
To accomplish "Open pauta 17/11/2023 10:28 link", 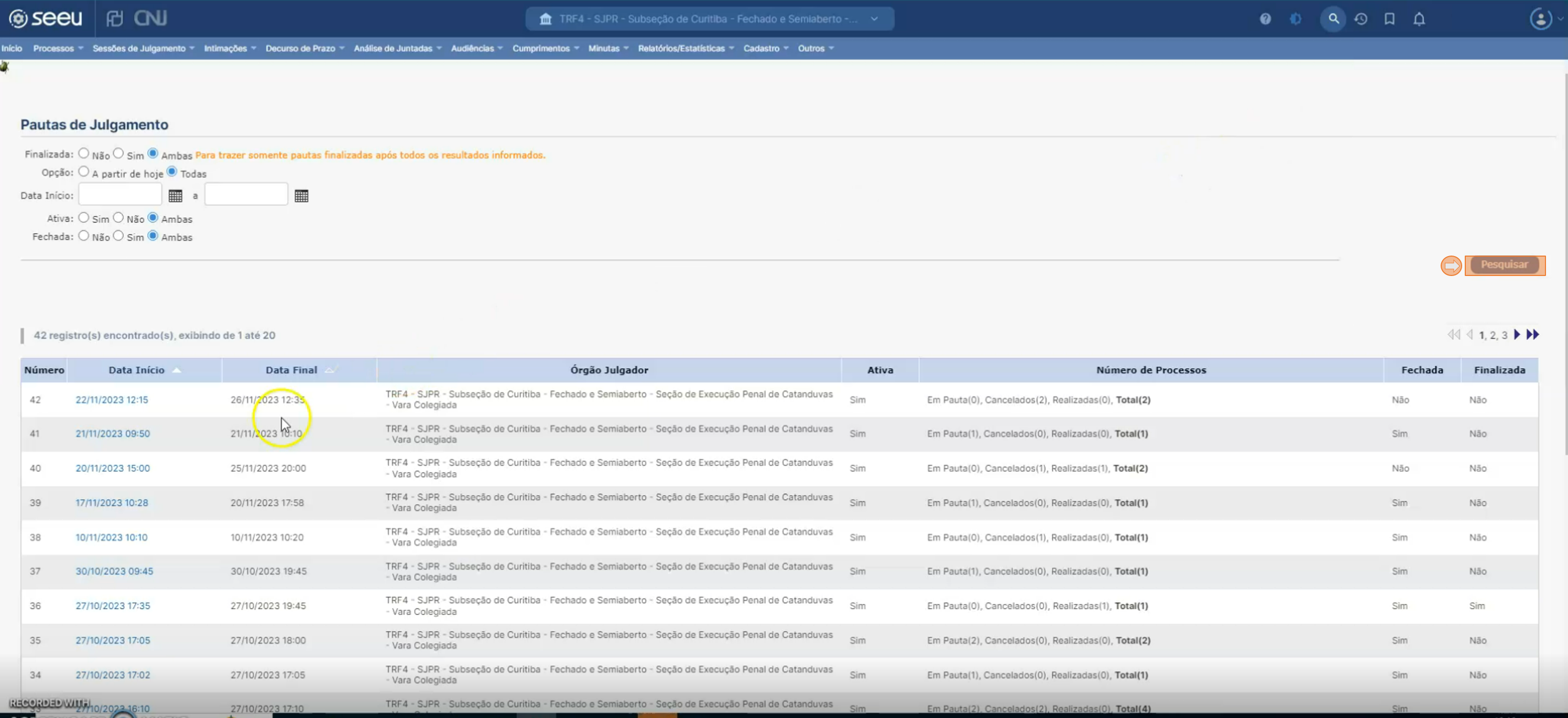I will (112, 503).
